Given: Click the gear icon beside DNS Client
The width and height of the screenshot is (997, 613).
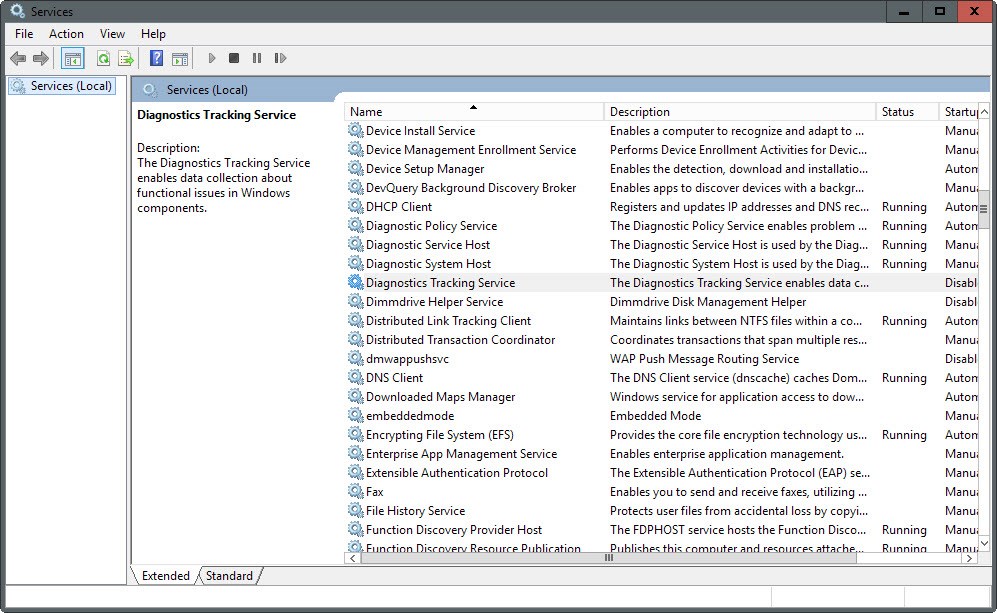Looking at the screenshot, I should click(355, 378).
